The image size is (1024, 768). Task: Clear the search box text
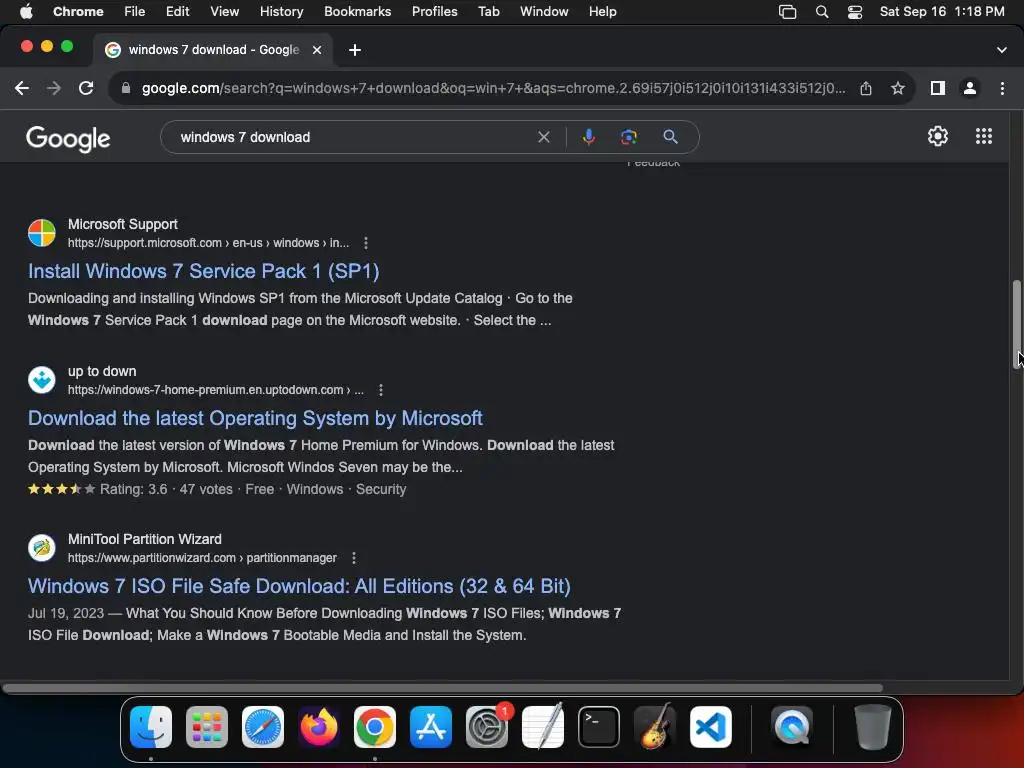(543, 137)
